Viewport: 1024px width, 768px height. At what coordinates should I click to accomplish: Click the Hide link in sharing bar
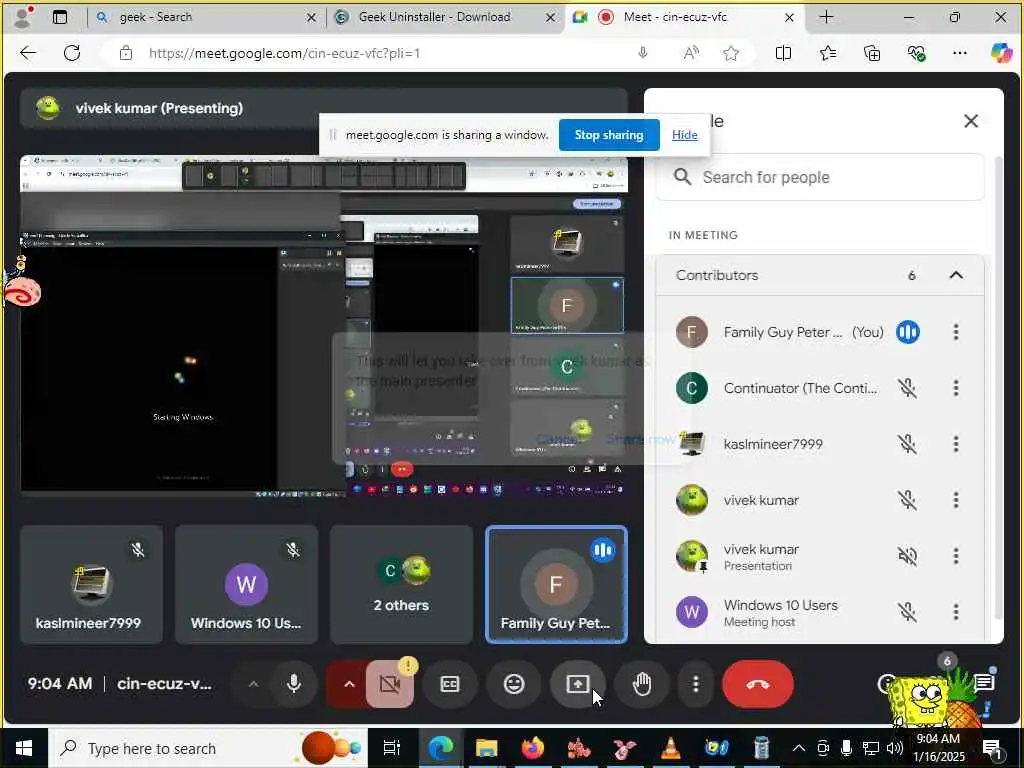click(684, 135)
